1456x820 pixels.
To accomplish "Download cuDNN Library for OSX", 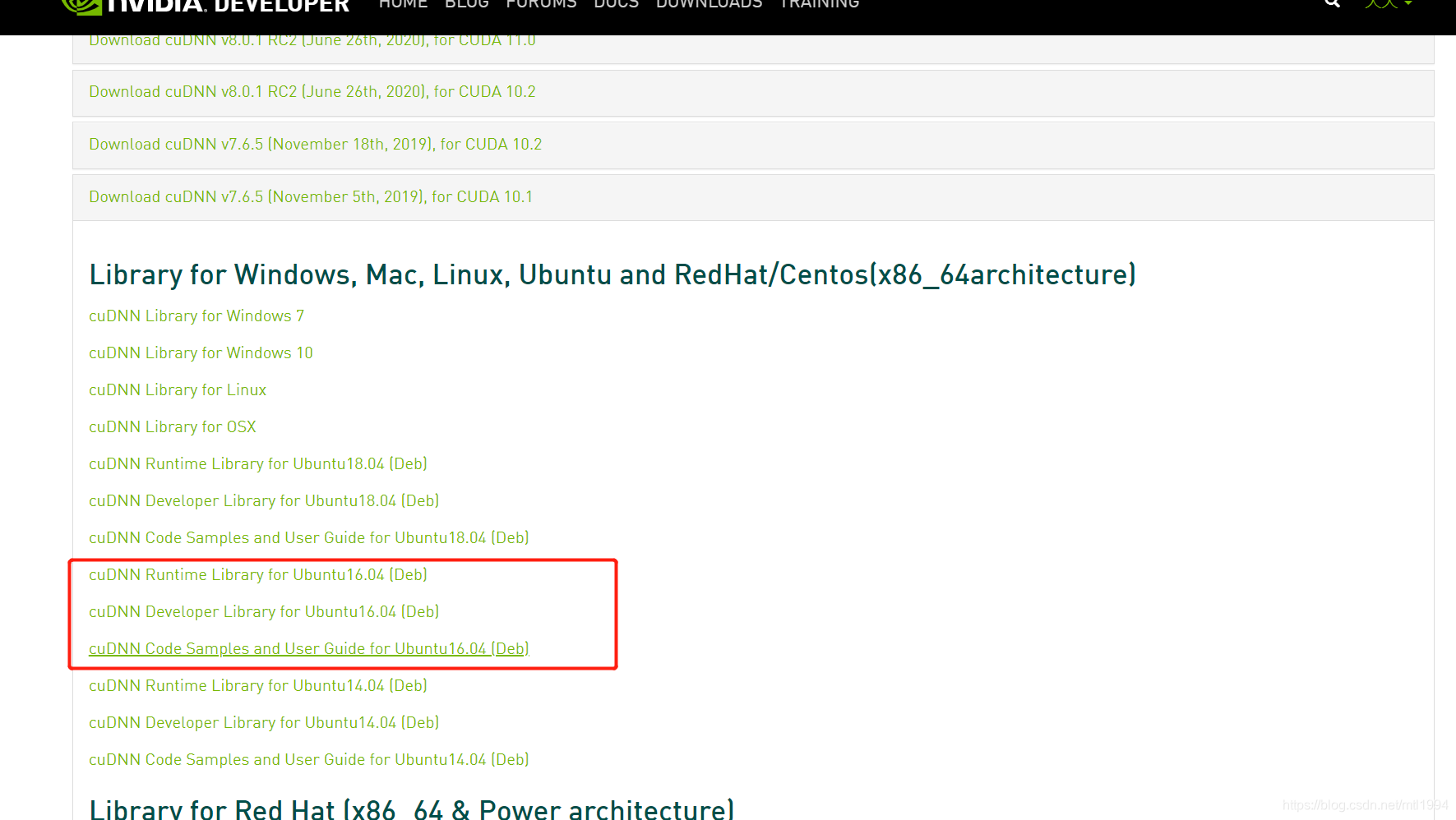I will point(173,427).
